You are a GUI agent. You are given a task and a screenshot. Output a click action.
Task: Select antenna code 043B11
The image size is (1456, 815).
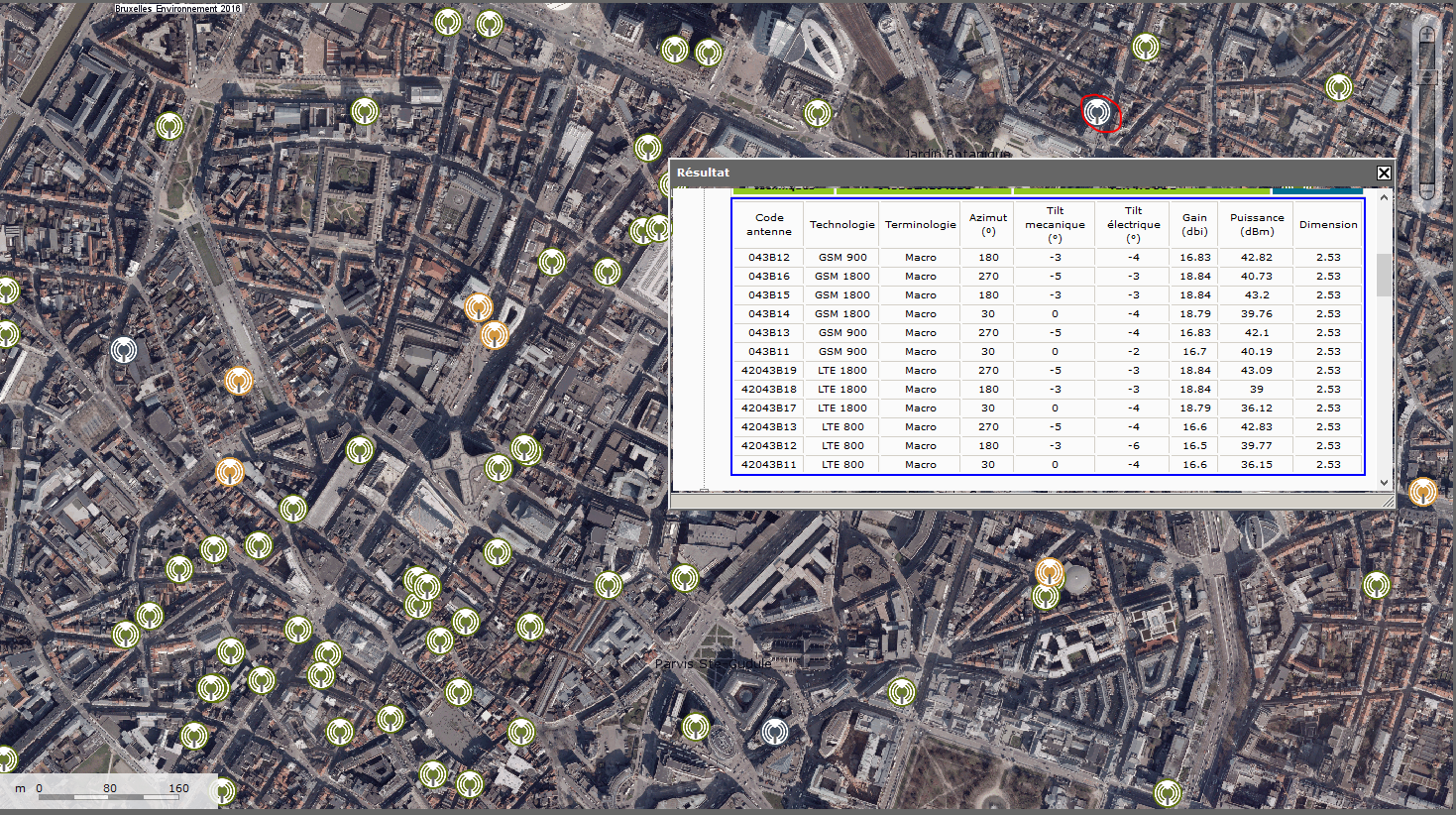pyautogui.click(x=769, y=352)
